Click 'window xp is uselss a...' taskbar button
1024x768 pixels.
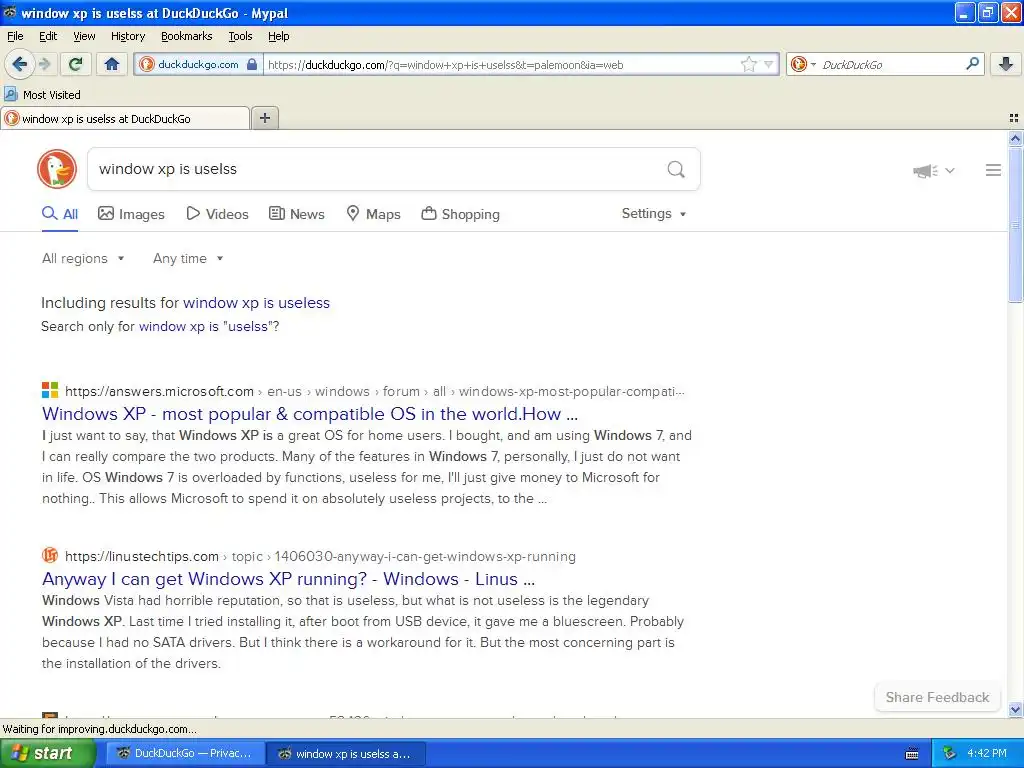point(346,754)
